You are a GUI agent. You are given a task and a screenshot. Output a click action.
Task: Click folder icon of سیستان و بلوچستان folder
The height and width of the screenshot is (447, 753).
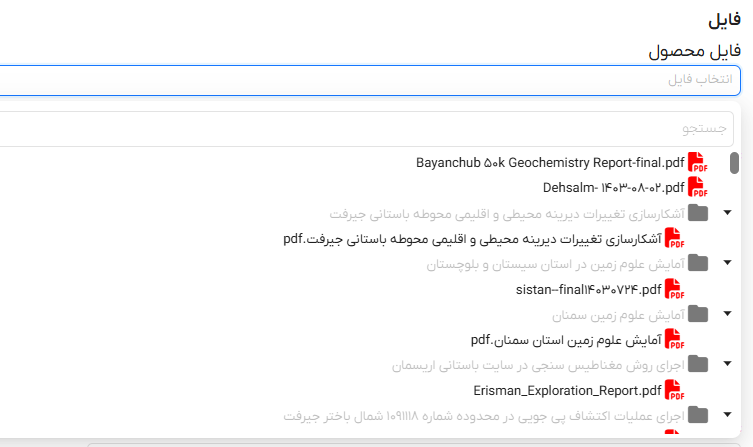(x=698, y=263)
